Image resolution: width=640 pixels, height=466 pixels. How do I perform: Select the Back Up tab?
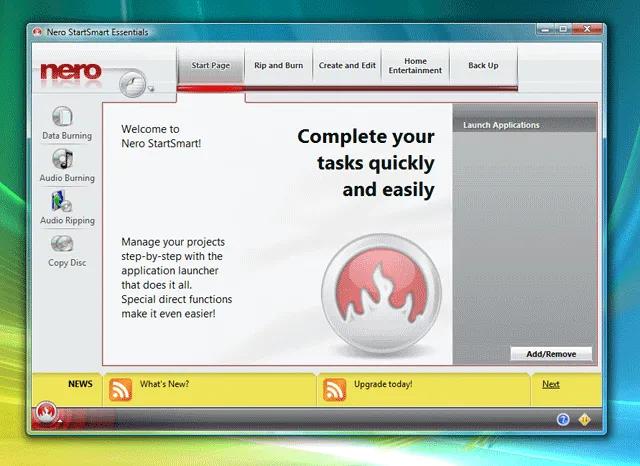[483, 66]
